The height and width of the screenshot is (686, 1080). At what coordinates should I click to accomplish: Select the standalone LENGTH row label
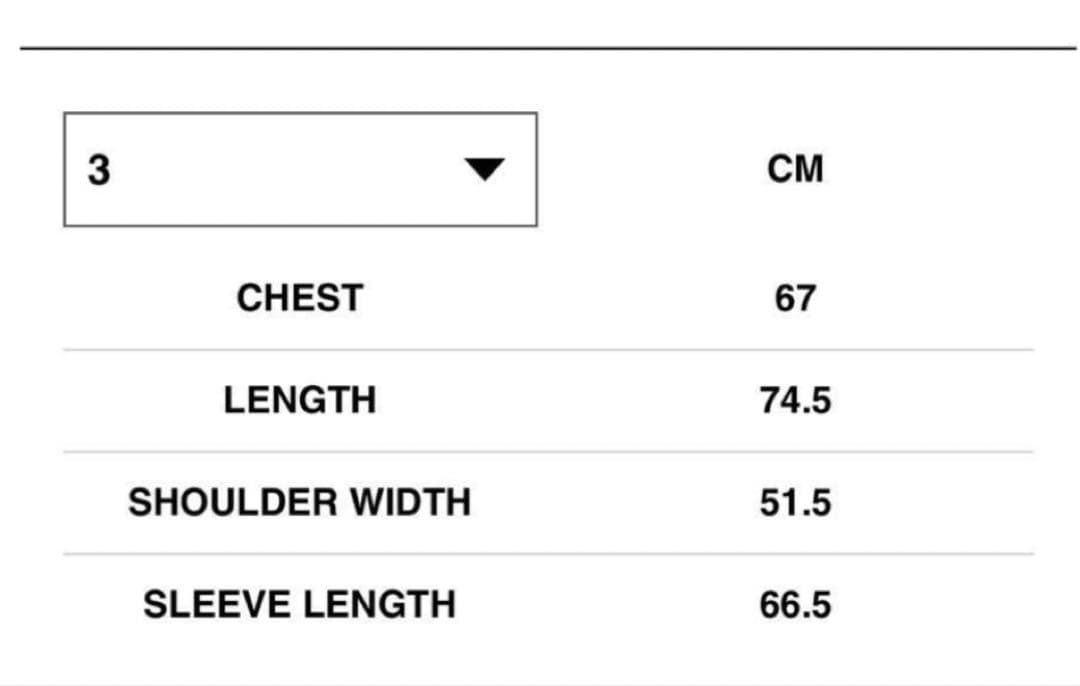coord(299,400)
